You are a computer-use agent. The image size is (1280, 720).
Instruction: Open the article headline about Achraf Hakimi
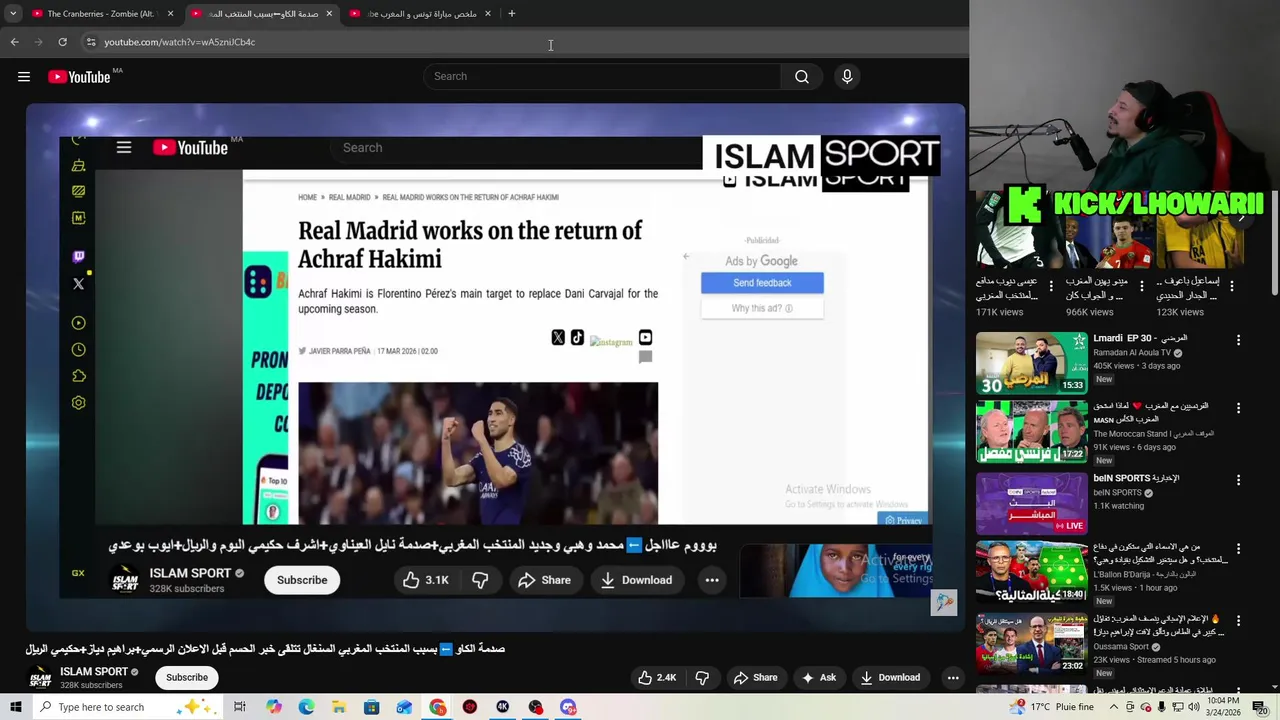[470, 245]
